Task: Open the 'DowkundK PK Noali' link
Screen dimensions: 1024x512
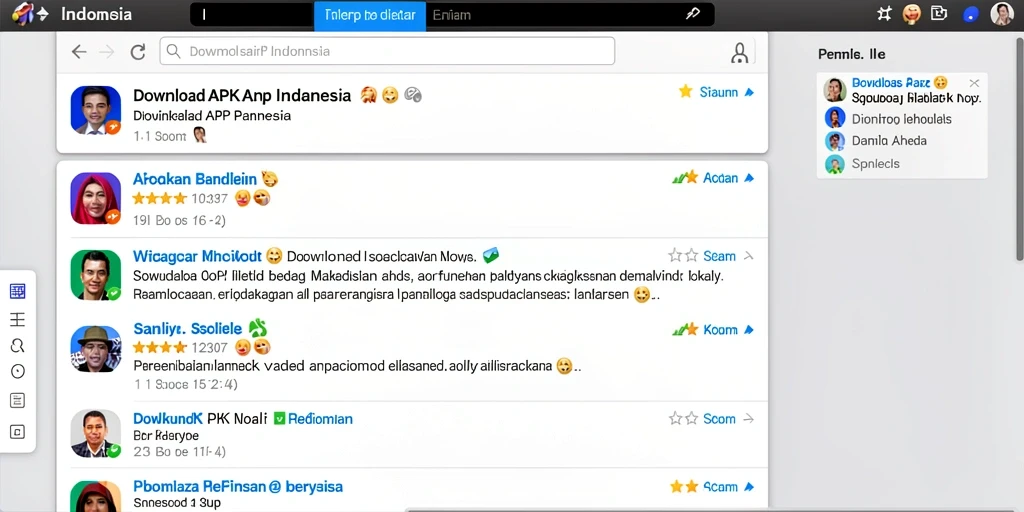Action: tap(200, 419)
